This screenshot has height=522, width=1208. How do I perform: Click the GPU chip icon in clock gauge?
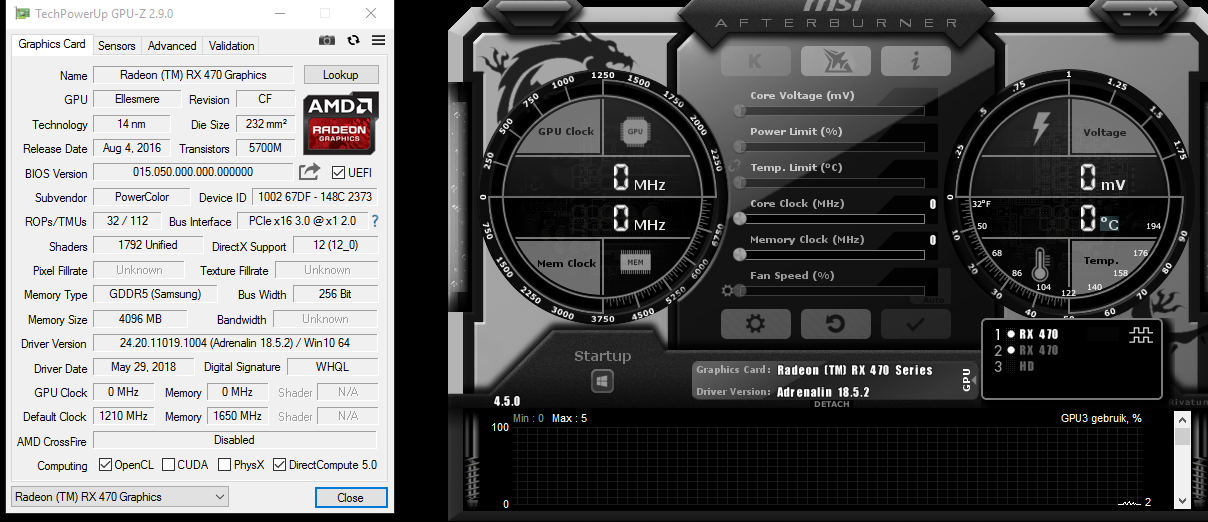[634, 131]
